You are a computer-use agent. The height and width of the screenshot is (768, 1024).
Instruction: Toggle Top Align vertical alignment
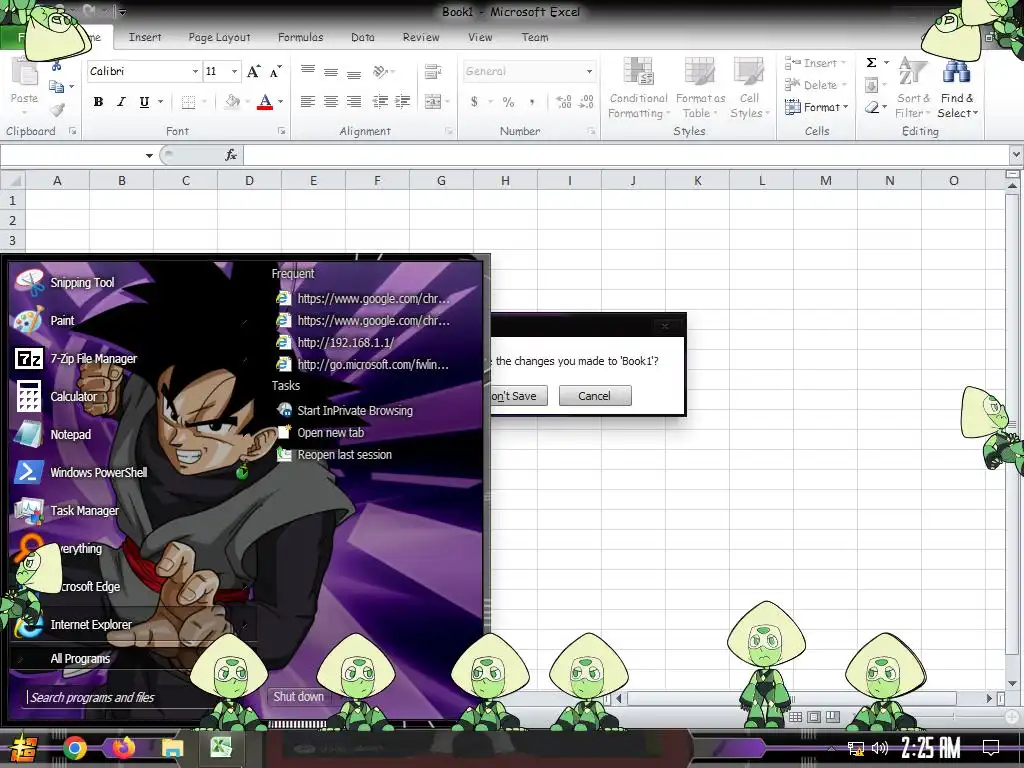308,71
